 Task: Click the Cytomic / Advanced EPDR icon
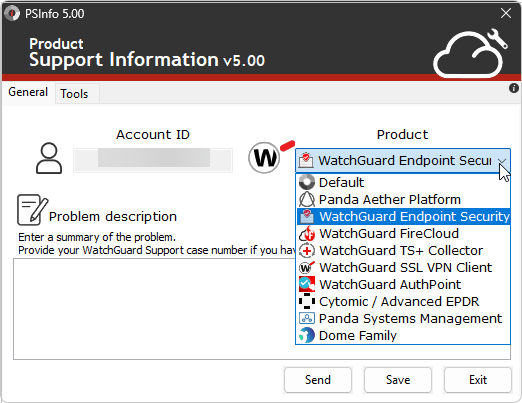point(307,301)
